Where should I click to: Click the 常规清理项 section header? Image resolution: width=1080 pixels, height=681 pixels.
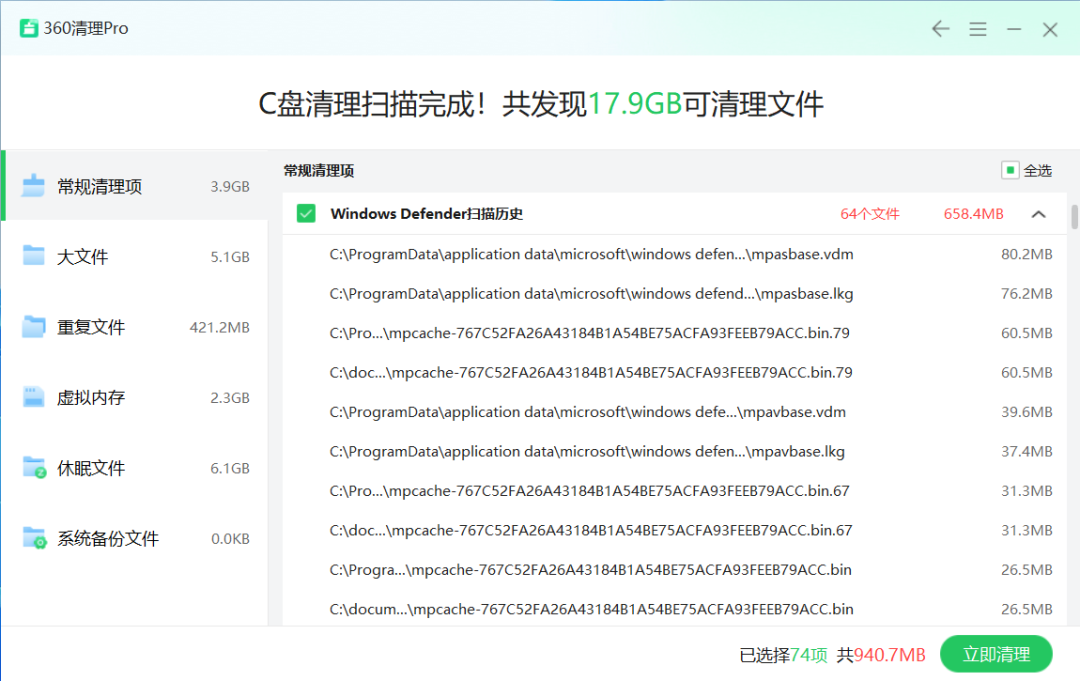[319, 171]
